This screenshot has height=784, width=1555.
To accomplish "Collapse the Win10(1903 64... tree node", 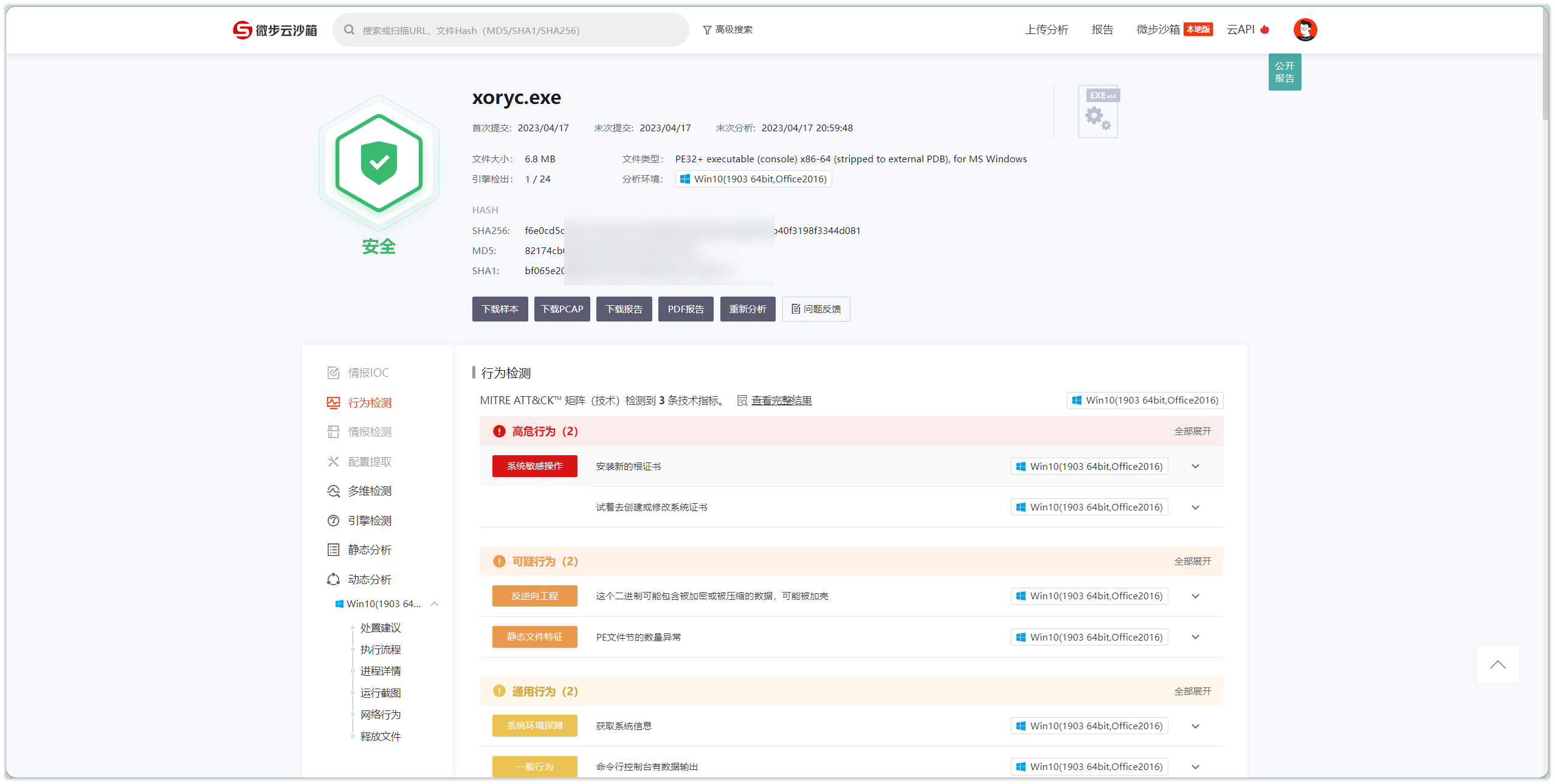I will pos(434,604).
